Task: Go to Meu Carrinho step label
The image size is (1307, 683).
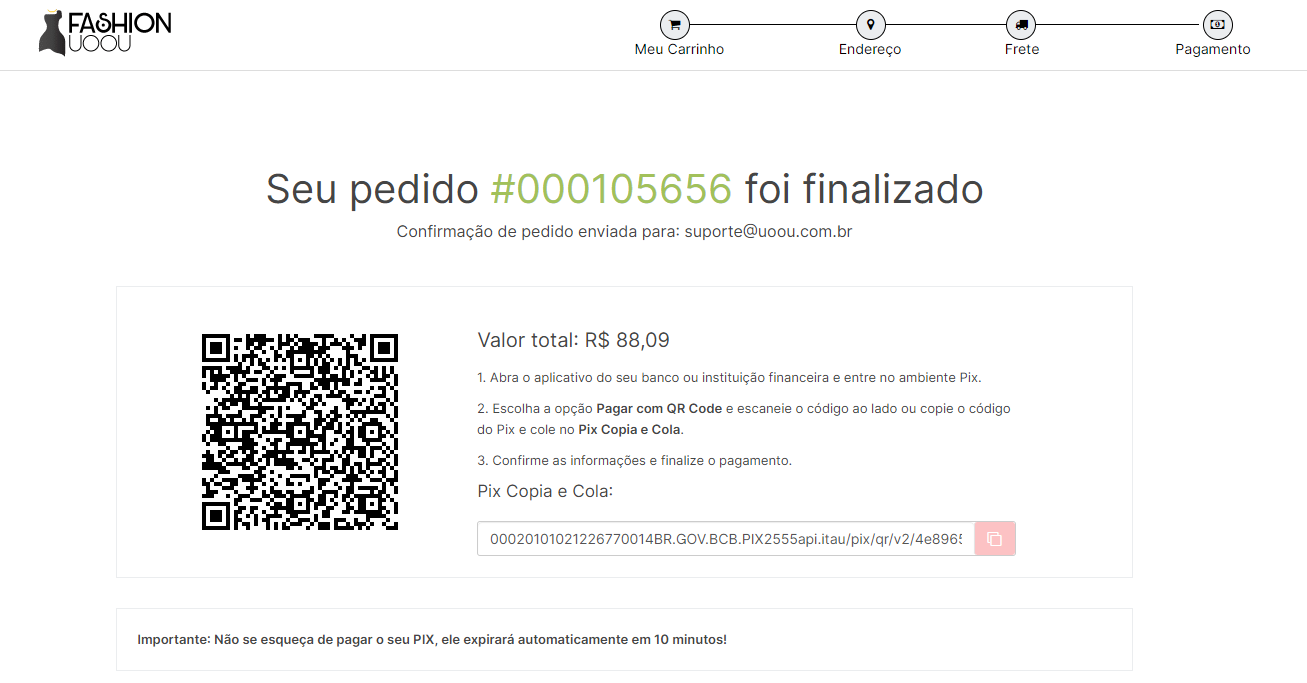Action: tap(679, 49)
